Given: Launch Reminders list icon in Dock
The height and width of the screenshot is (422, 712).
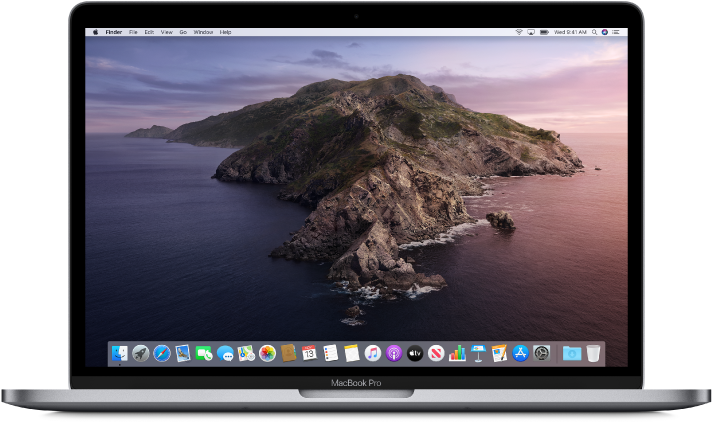Looking at the screenshot, I should 331,353.
